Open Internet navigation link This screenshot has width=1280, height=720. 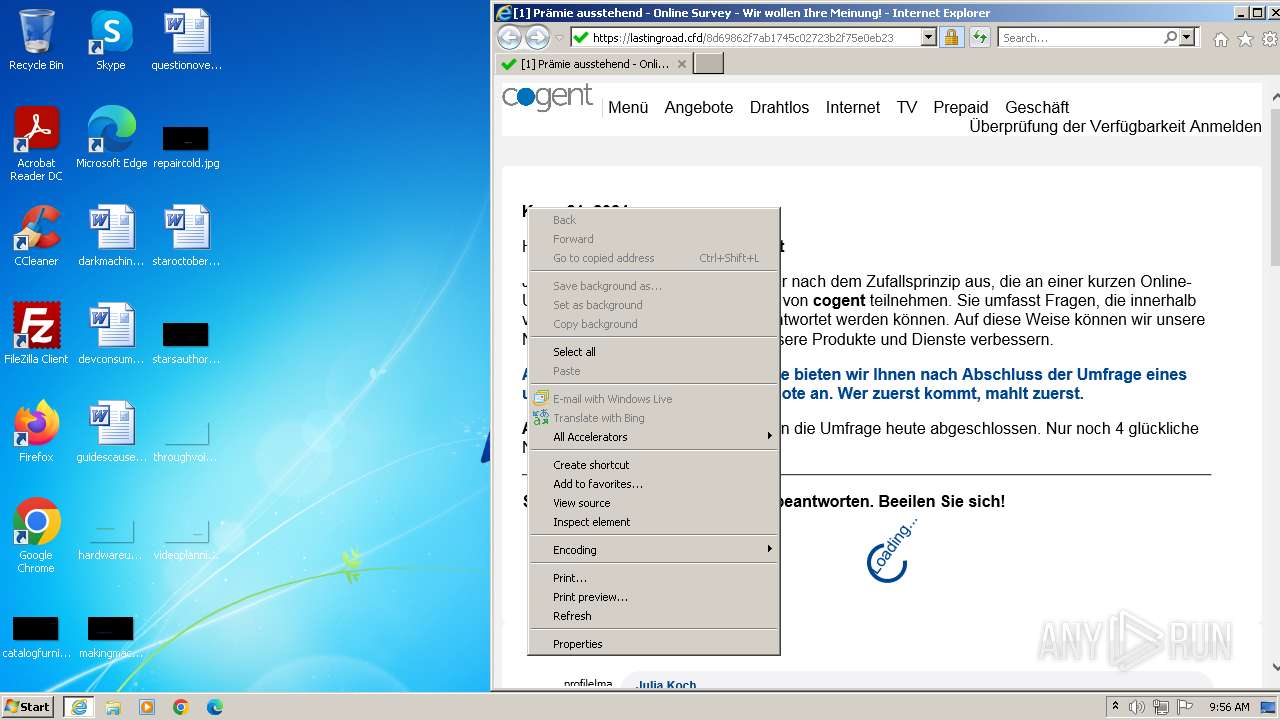[x=853, y=107]
